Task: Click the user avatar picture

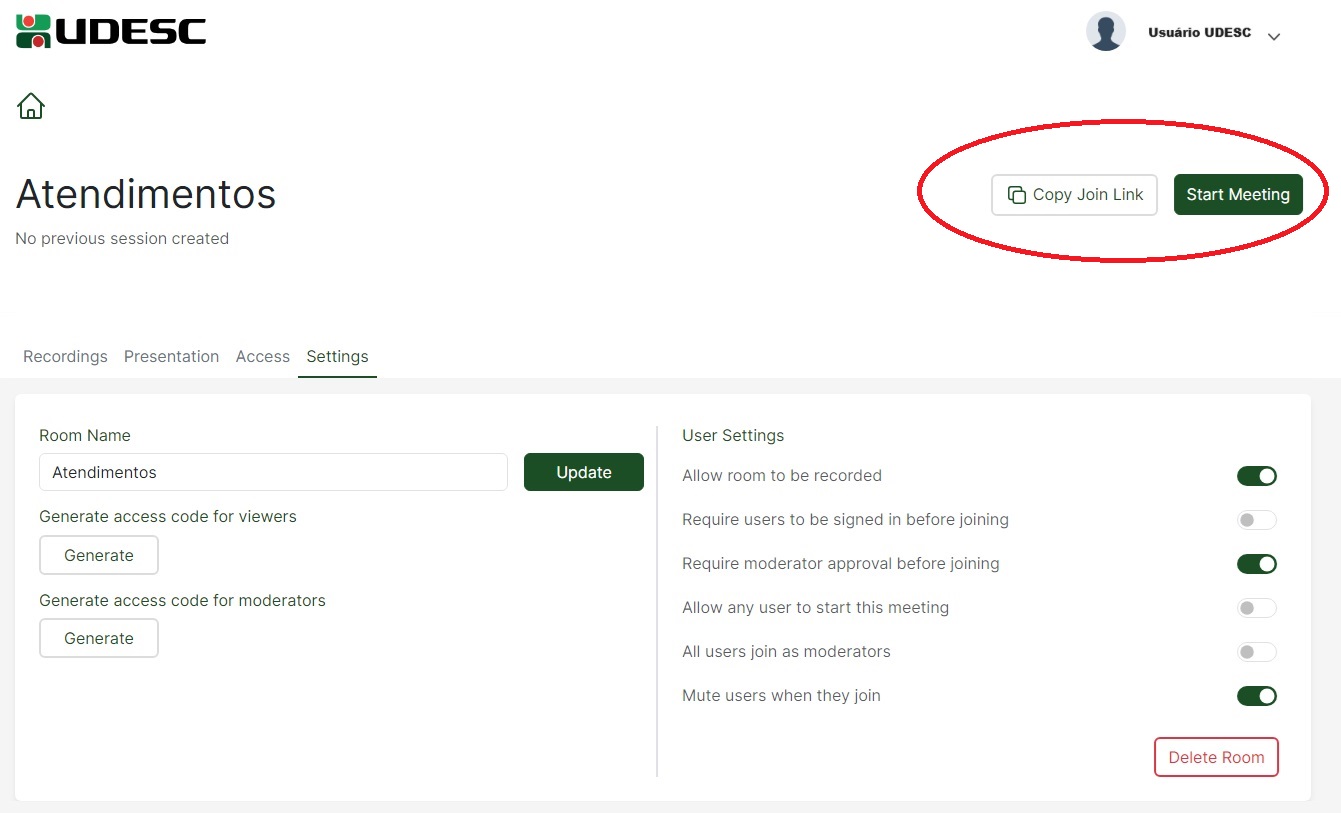Action: pos(1105,32)
